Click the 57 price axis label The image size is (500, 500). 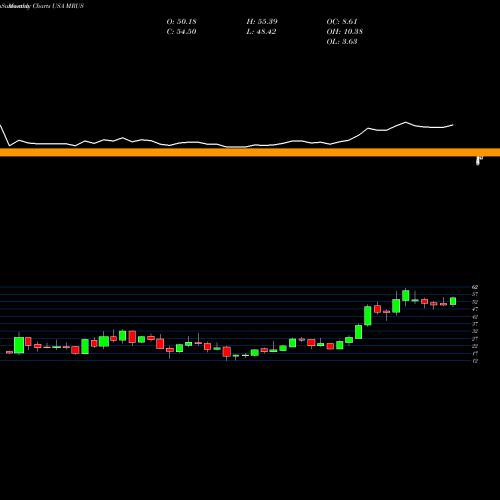pos(475,294)
